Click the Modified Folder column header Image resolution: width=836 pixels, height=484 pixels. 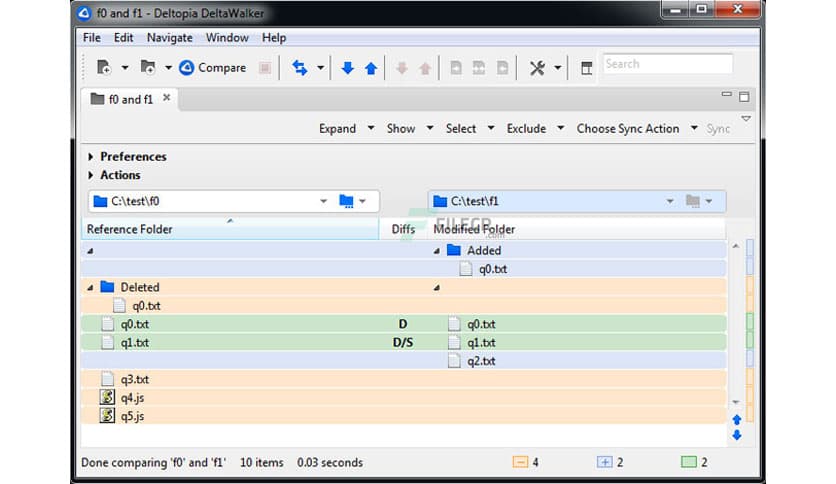pyautogui.click(x=576, y=229)
